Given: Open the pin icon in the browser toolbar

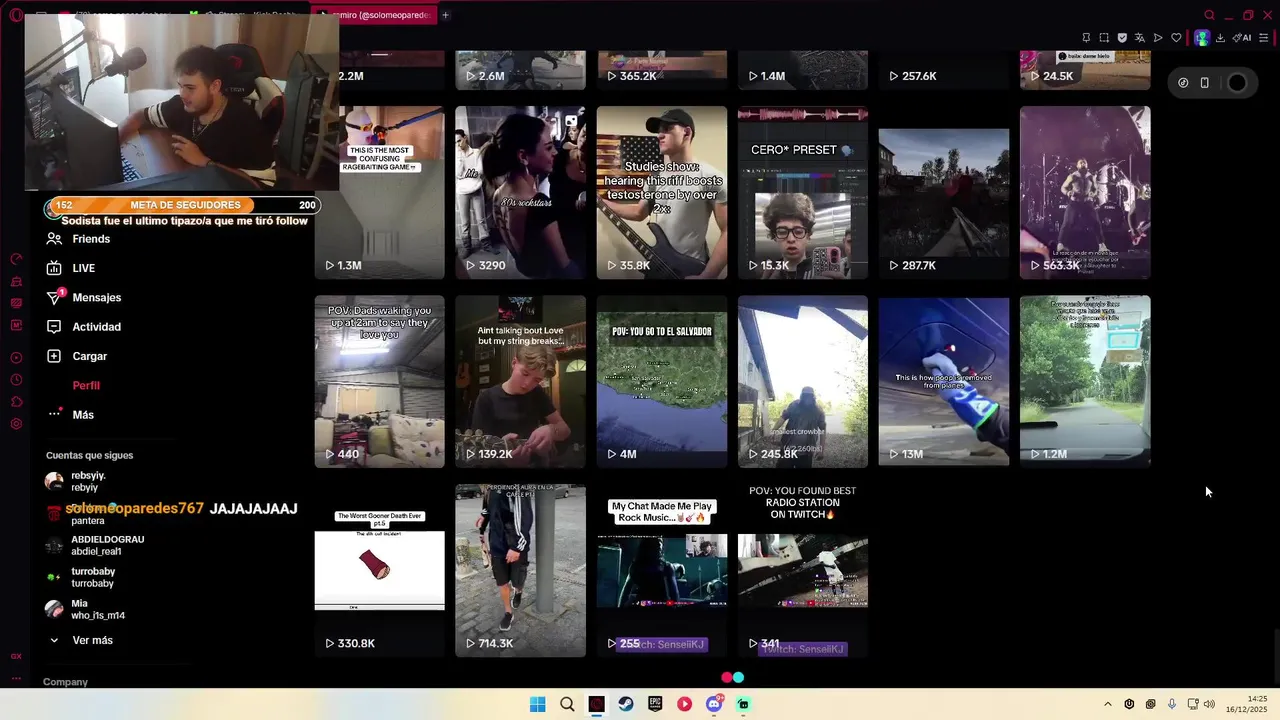Looking at the screenshot, I should (1086, 38).
